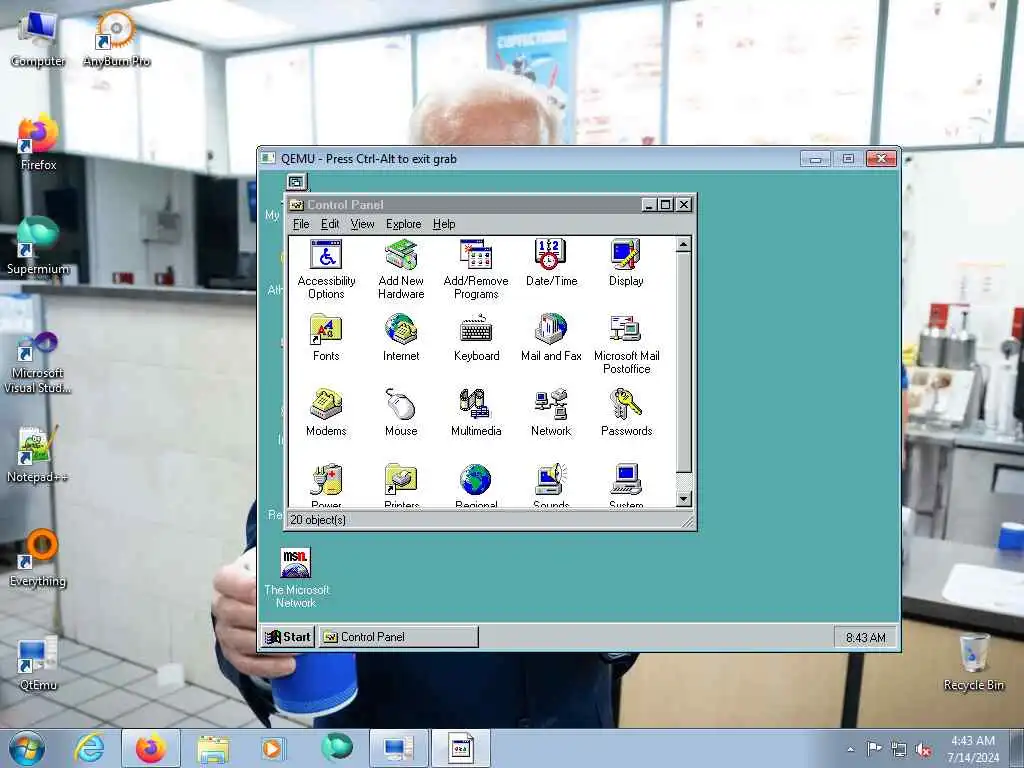Click The Microsoft Network desktop icon
1024x768 pixels.
[x=296, y=579]
